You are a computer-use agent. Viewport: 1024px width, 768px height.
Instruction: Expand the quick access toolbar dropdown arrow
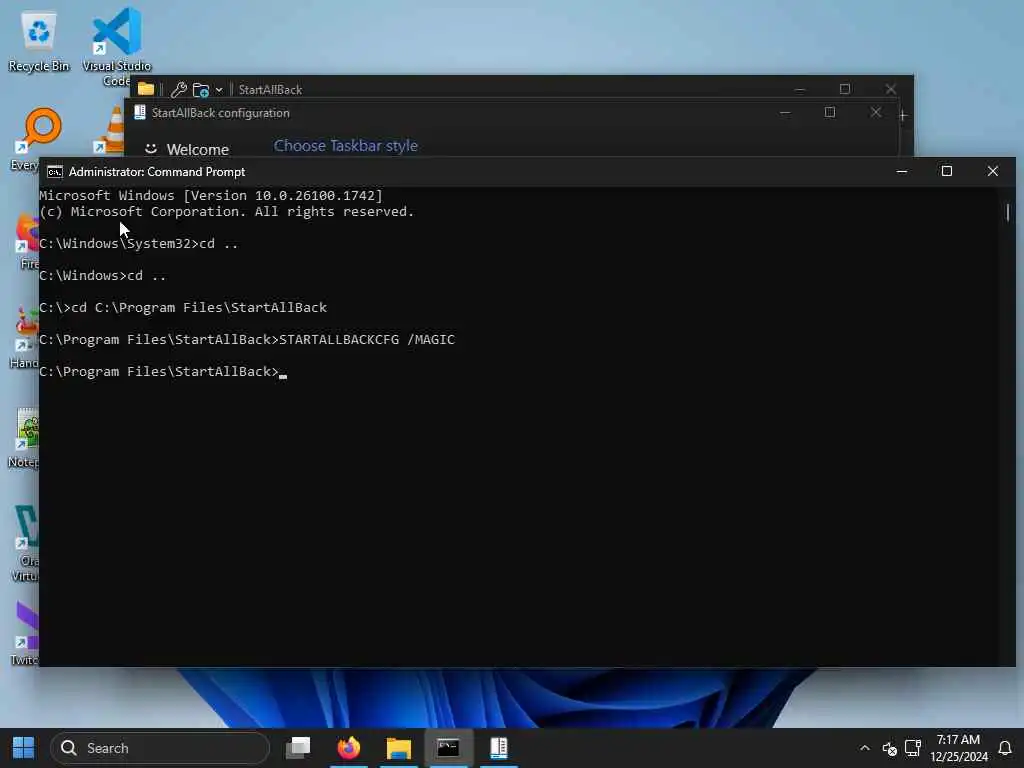pyautogui.click(x=219, y=89)
